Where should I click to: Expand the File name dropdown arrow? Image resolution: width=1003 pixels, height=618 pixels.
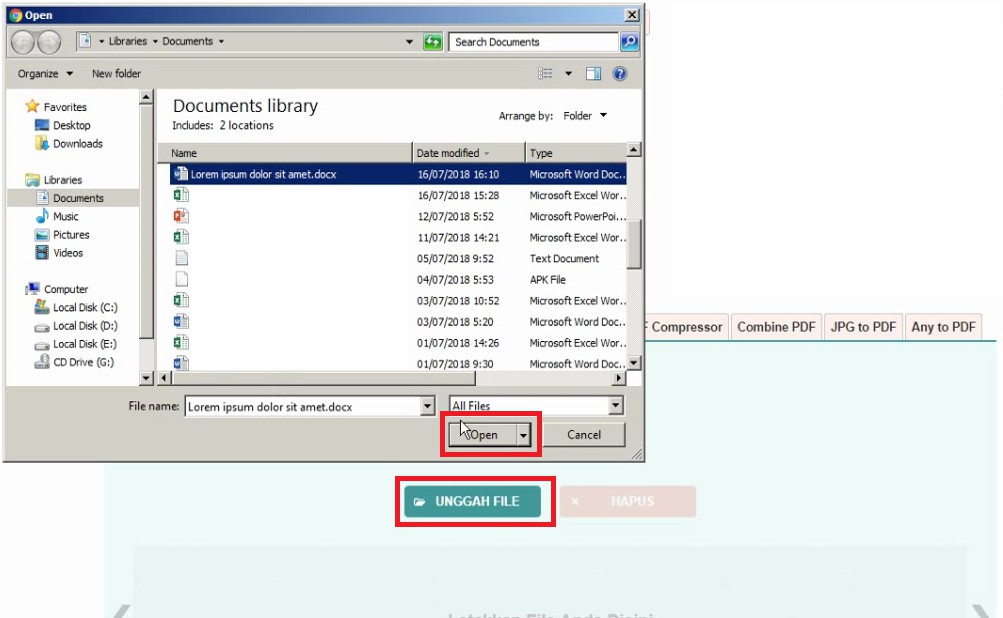[x=427, y=406]
